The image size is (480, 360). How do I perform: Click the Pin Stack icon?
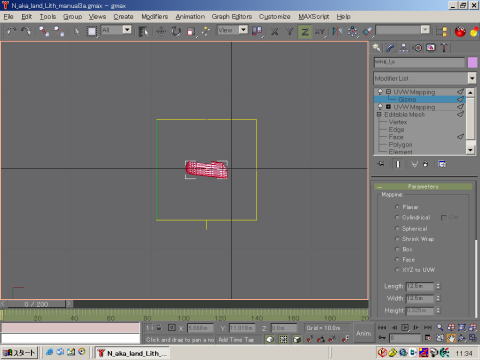tap(381, 164)
